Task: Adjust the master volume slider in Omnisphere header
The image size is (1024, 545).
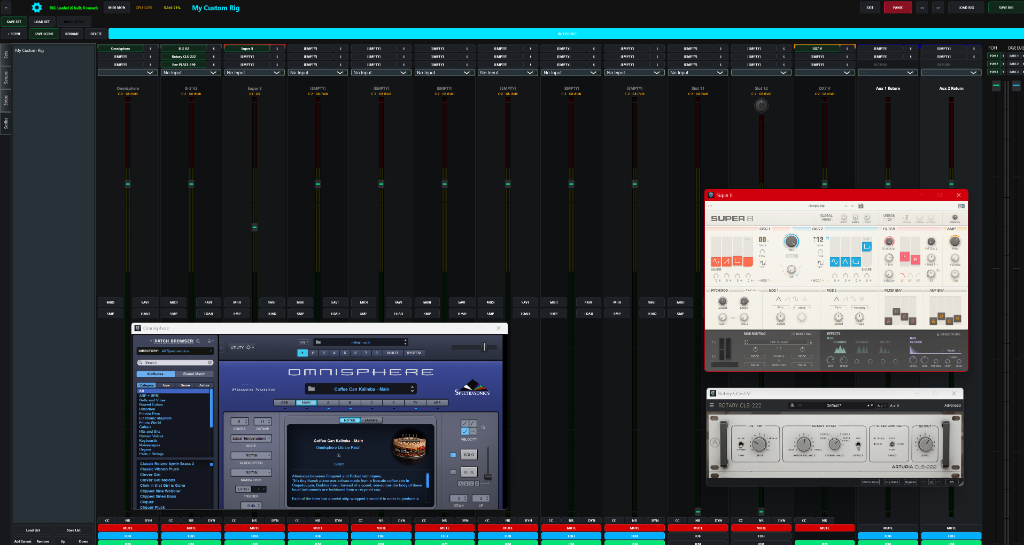Action: click(485, 347)
